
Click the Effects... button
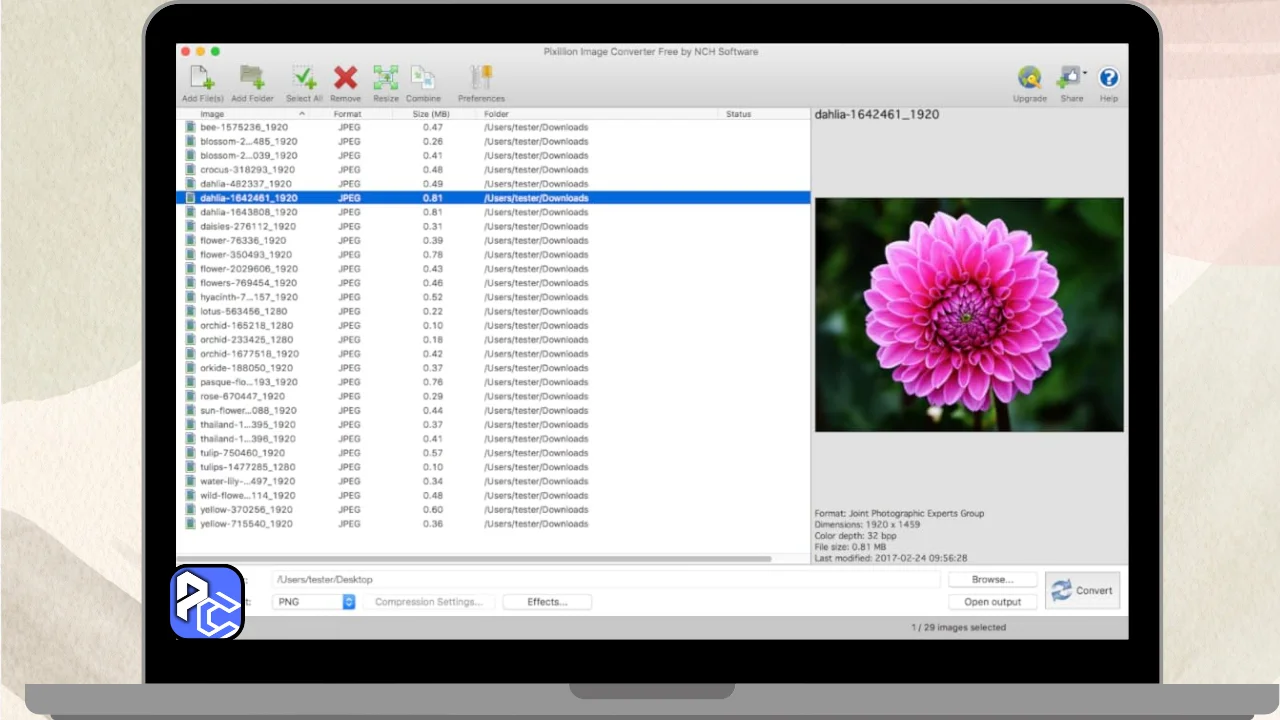547,602
